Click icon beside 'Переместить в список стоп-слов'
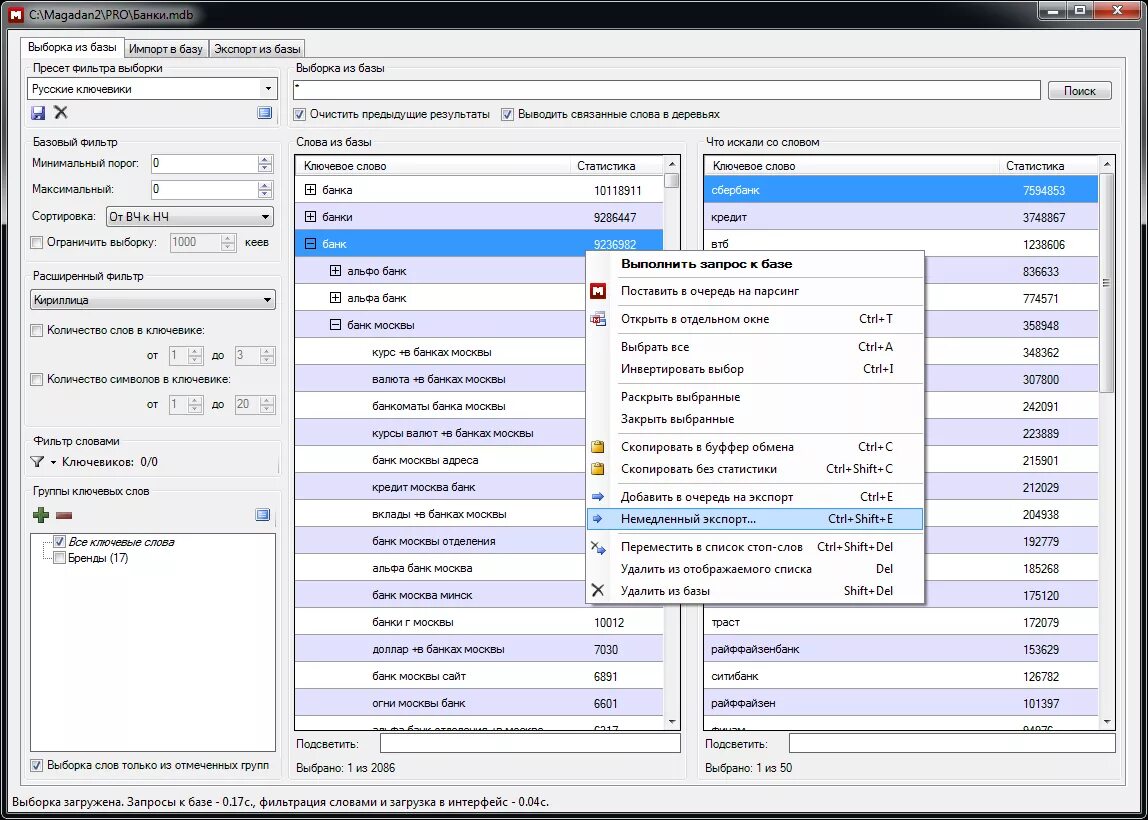1148x820 pixels. click(x=598, y=547)
